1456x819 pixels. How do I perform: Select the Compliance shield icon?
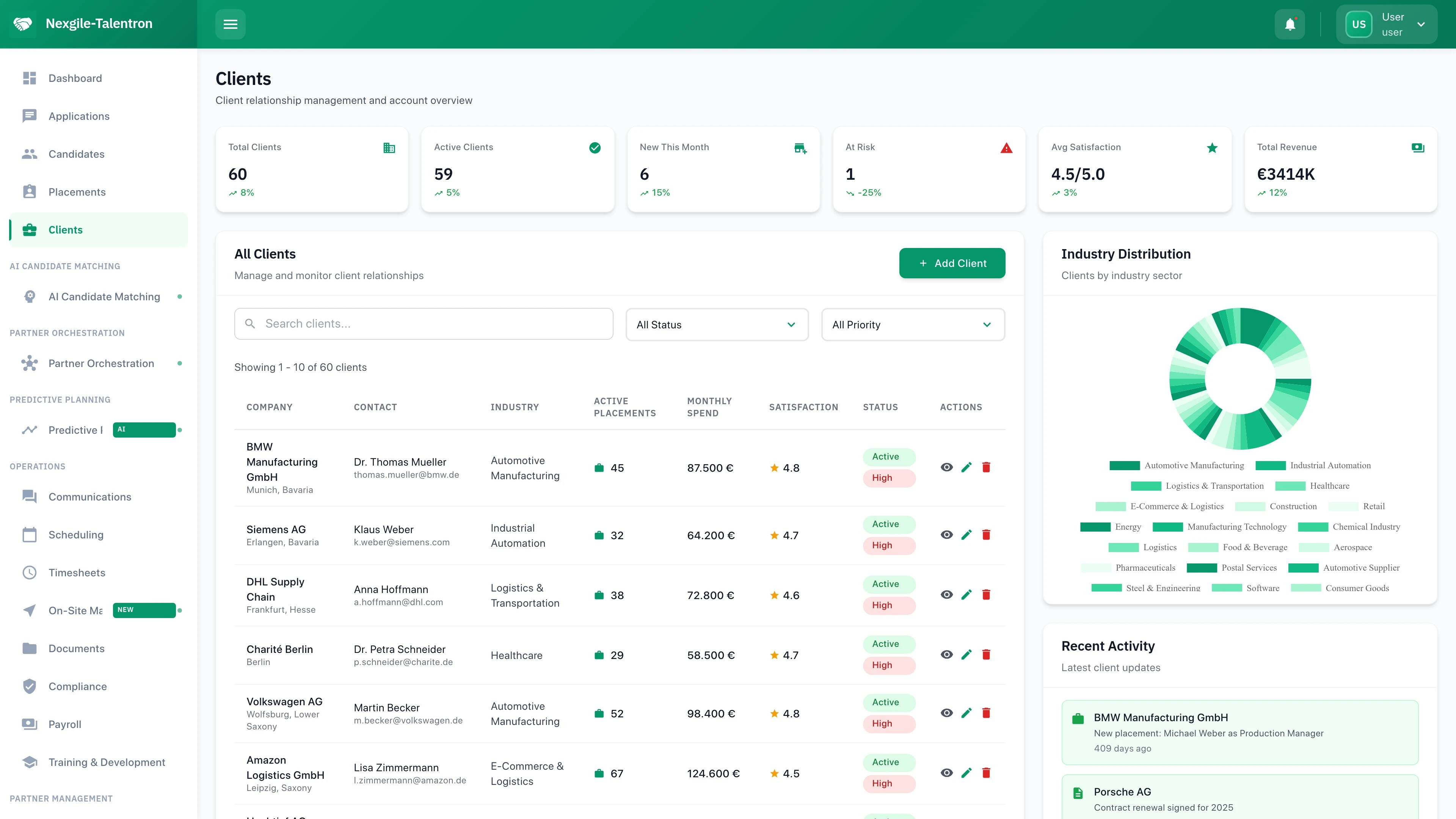click(x=30, y=686)
